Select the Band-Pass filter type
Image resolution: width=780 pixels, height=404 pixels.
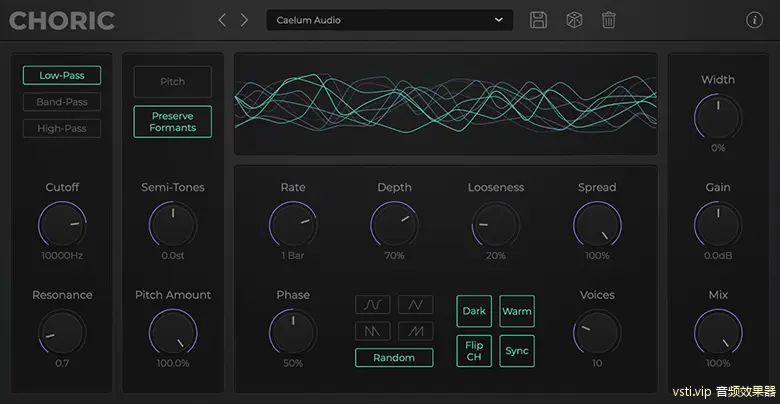(x=62, y=102)
